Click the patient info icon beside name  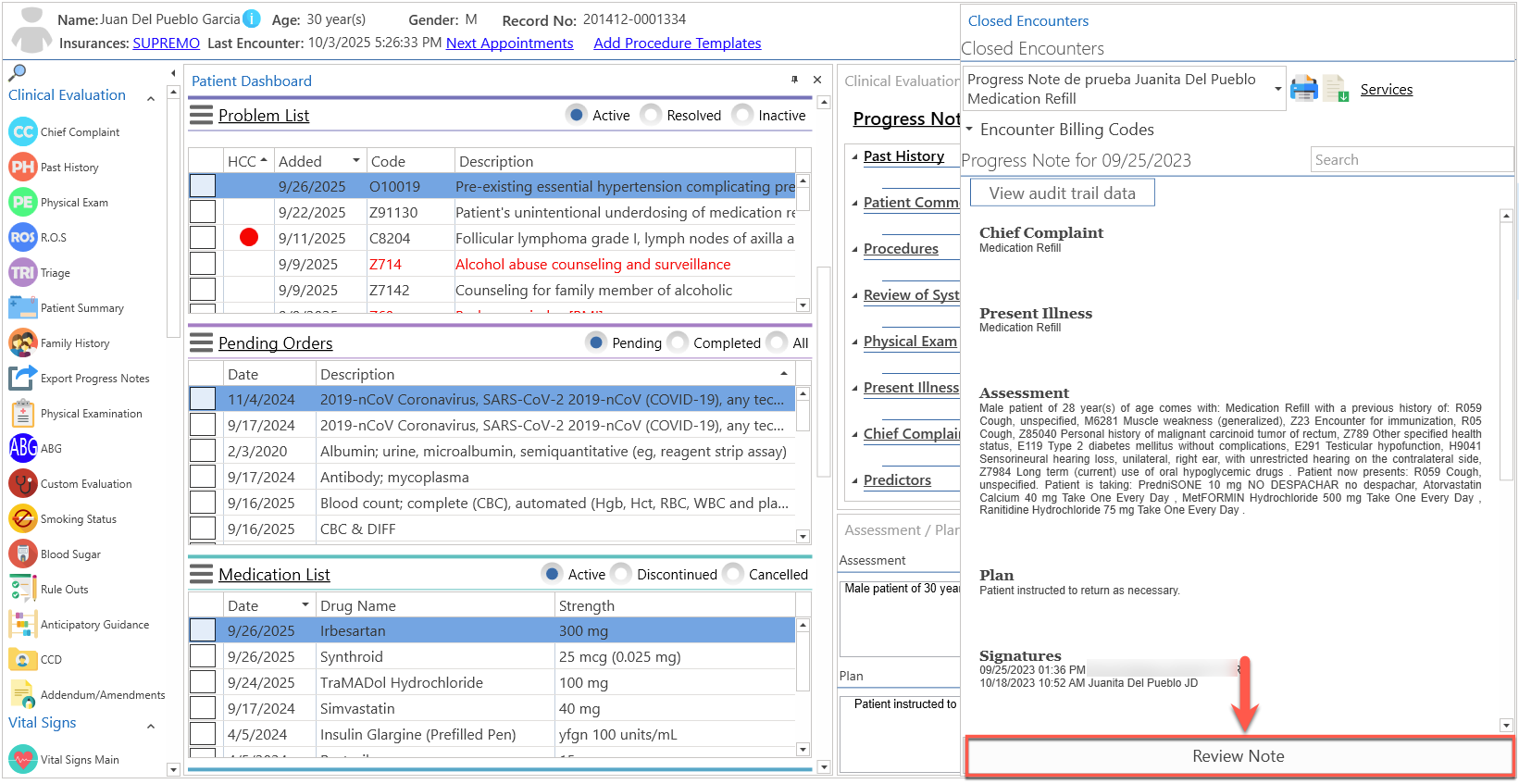click(x=251, y=19)
